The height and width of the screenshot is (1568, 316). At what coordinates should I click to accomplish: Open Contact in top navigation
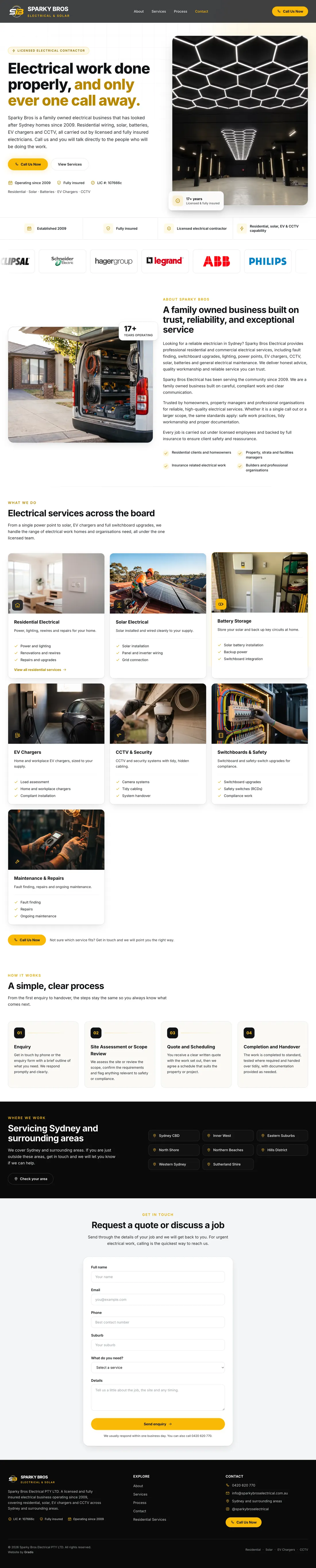(202, 11)
